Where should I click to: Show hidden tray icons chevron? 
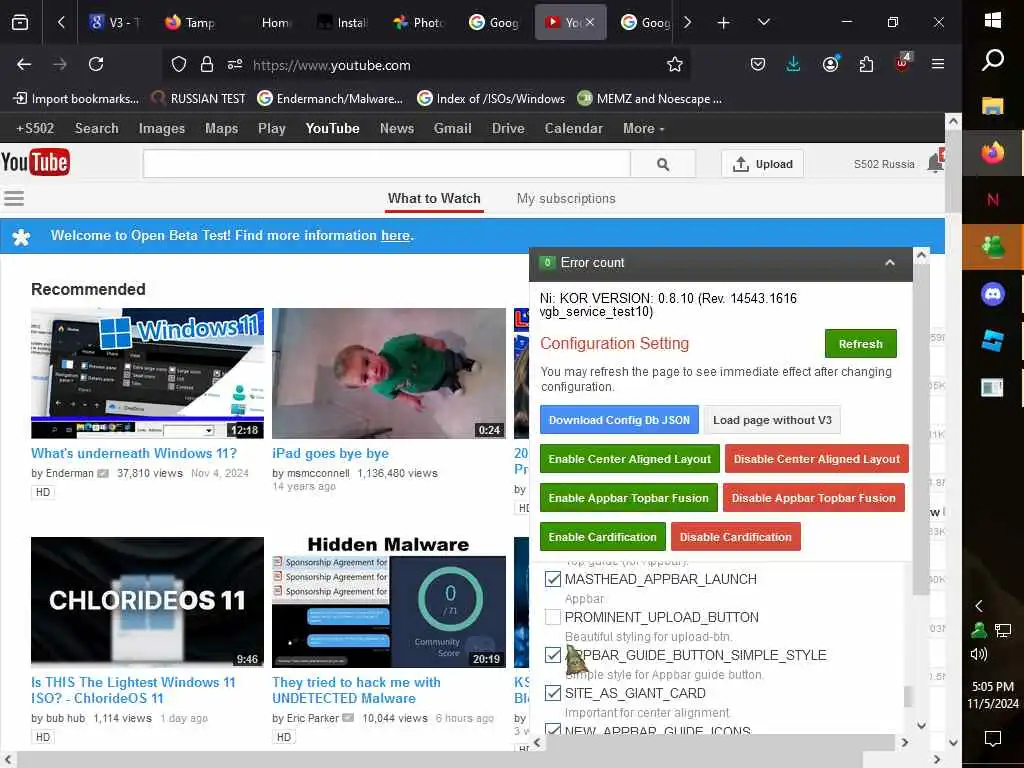[x=979, y=606]
